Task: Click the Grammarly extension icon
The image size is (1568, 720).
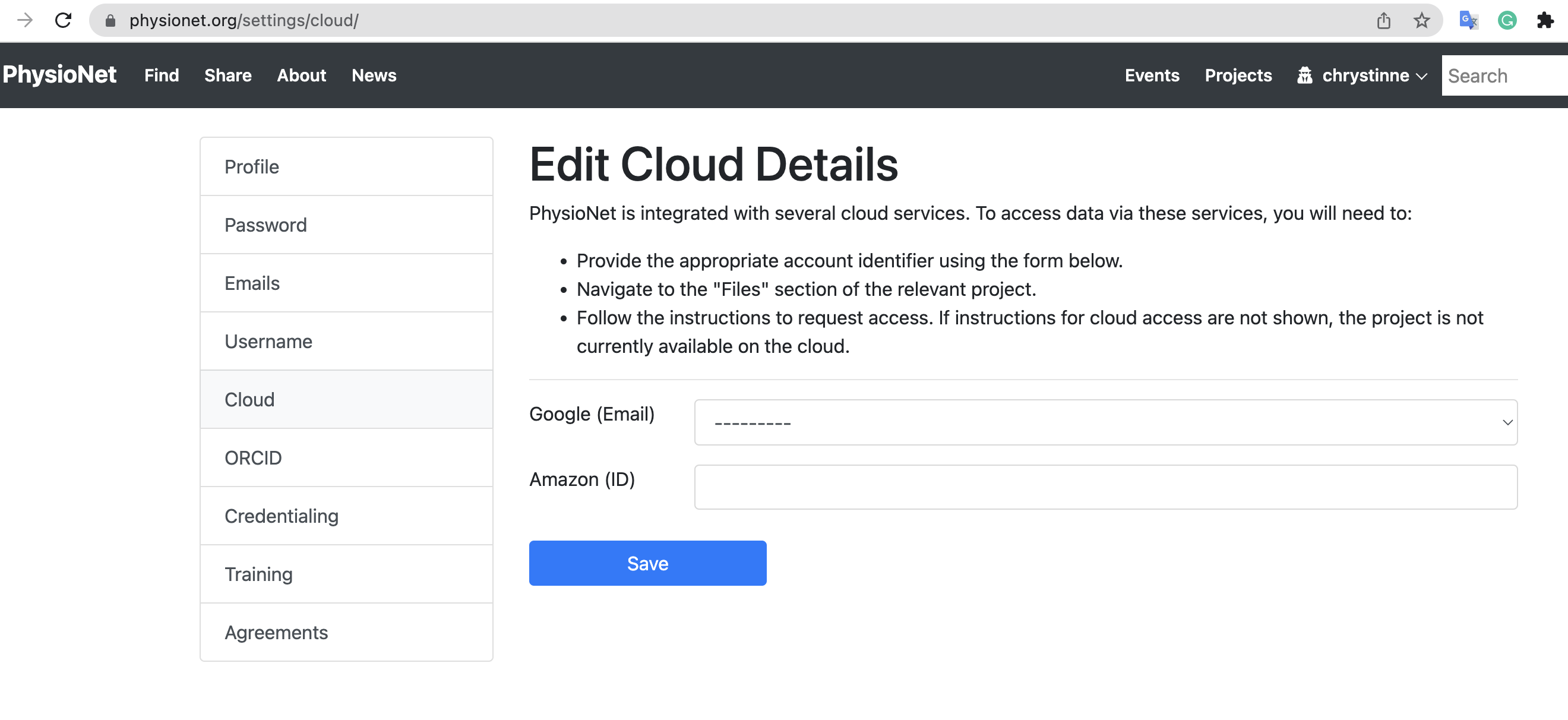Action: pos(1506,20)
